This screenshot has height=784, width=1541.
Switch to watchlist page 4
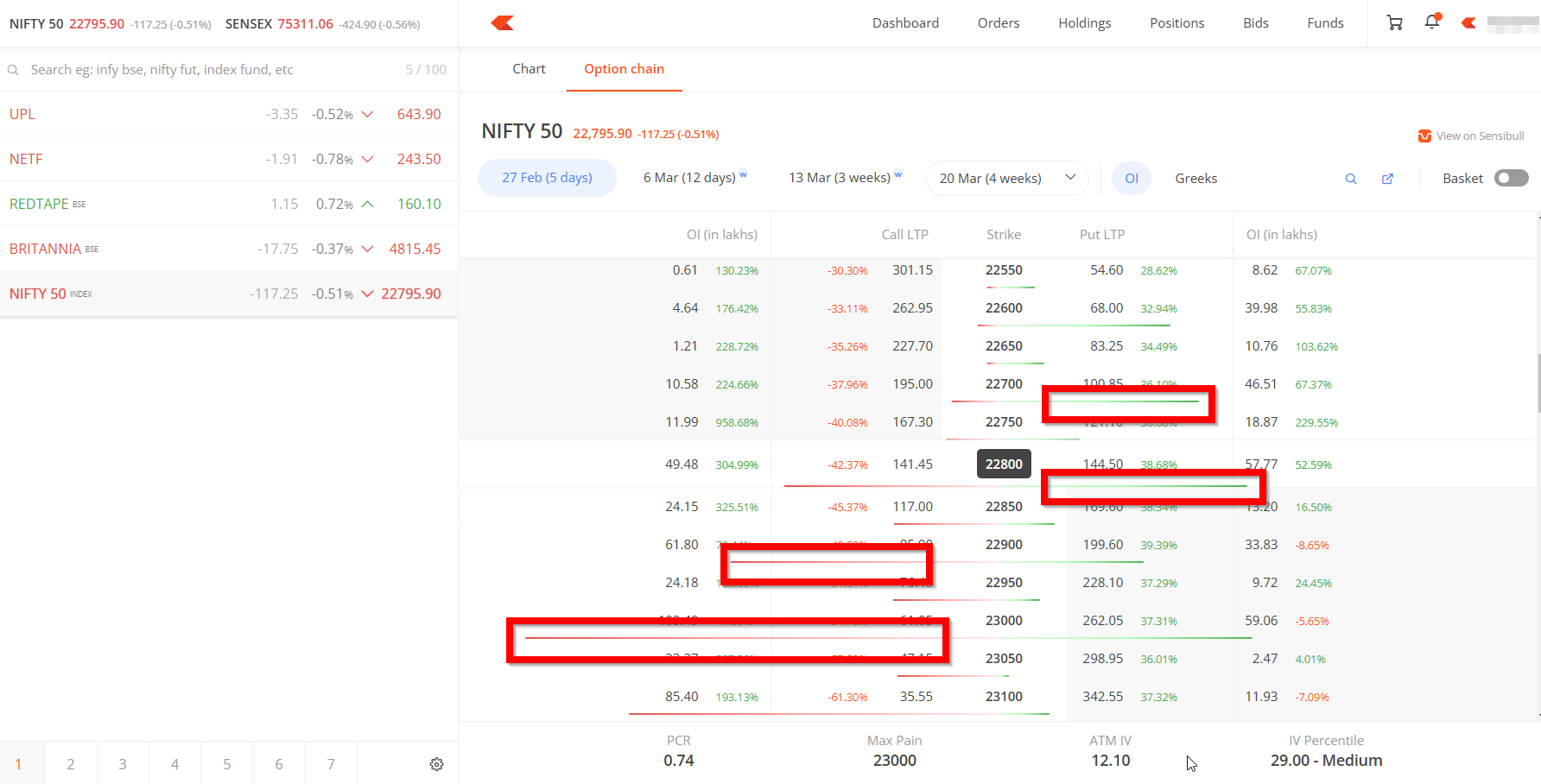[x=174, y=764]
